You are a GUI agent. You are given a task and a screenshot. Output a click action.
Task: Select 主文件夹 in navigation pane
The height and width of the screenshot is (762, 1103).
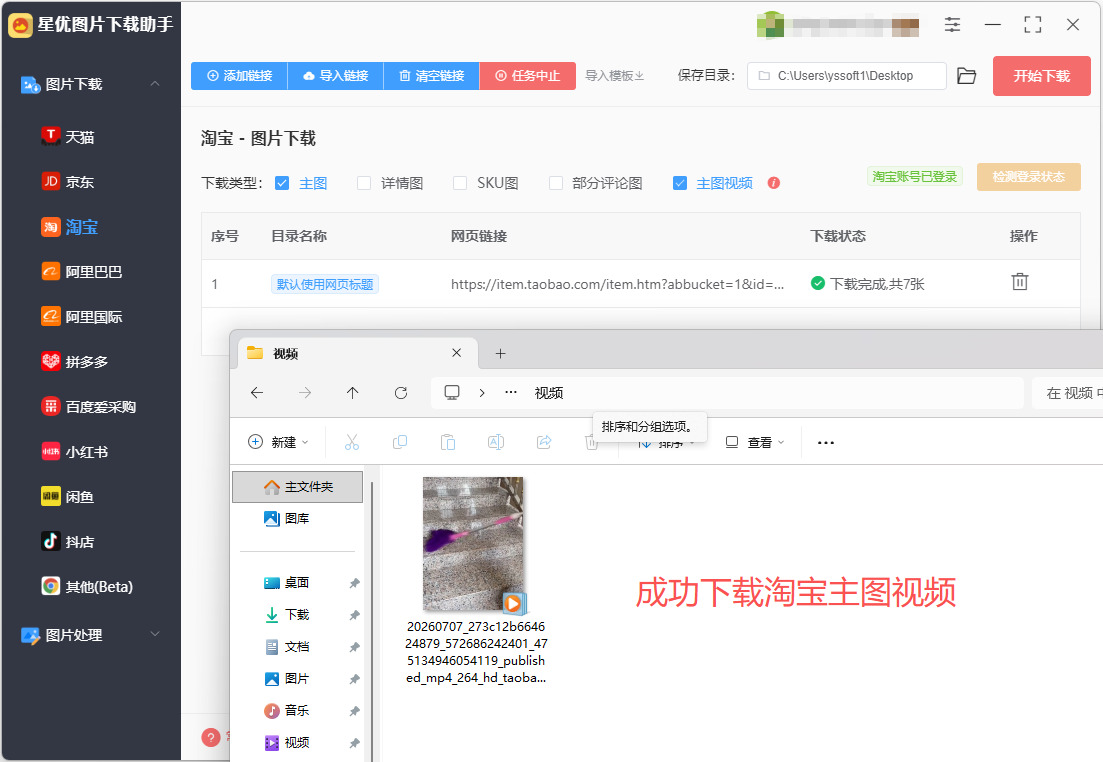tap(298, 487)
